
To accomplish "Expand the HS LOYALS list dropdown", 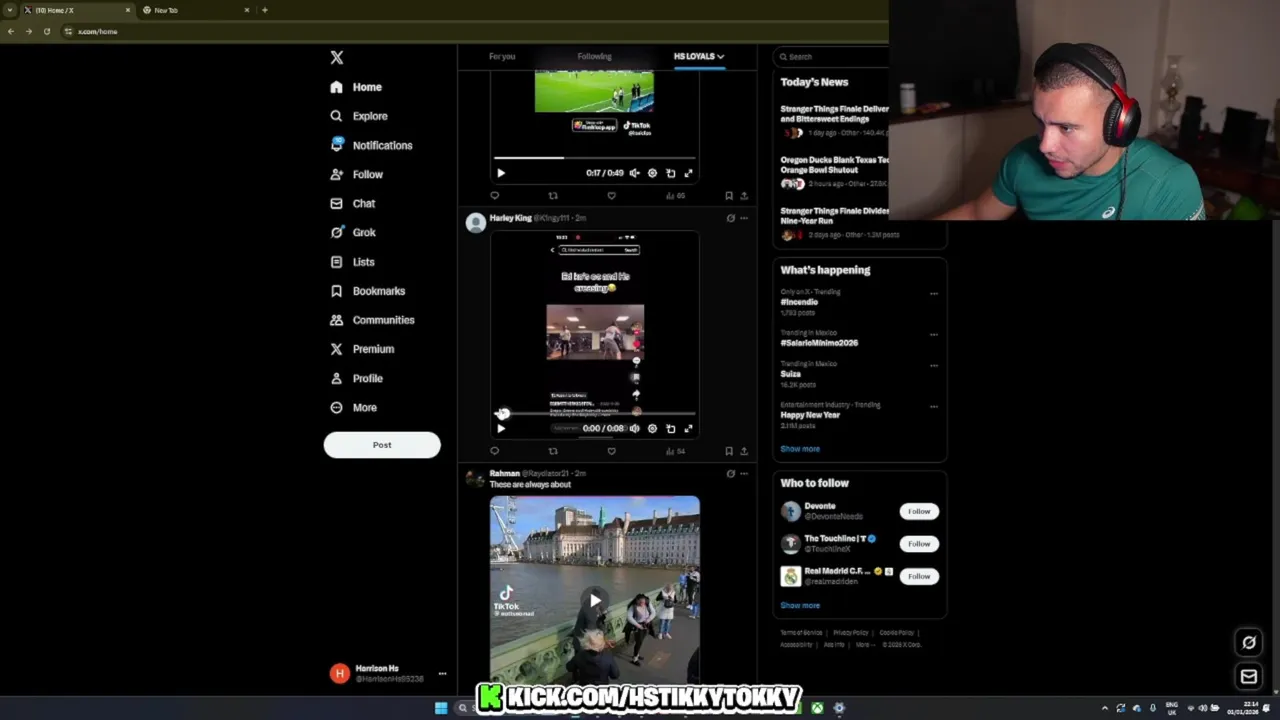I will pyautogui.click(x=699, y=56).
